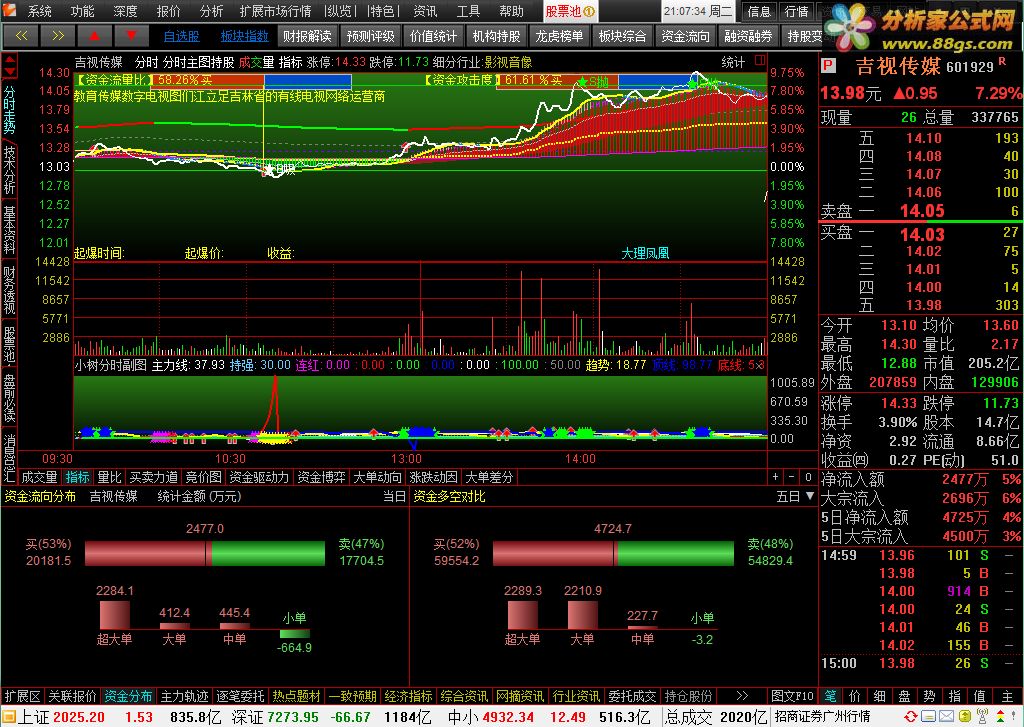Open the 帮助 menu
The height and width of the screenshot is (727, 1024).
[511, 12]
